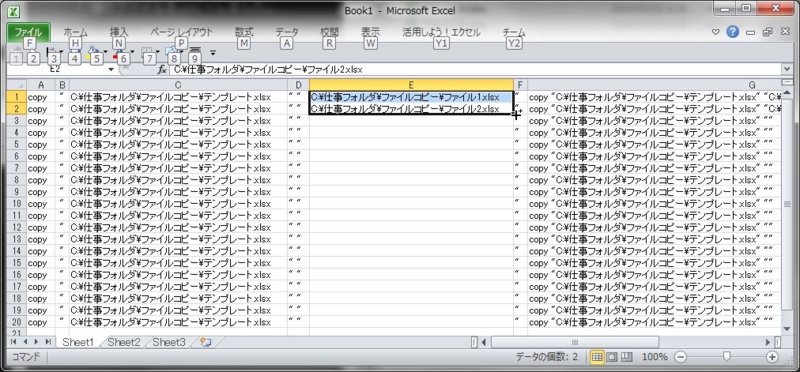Switch to Sheet2 worksheet tab

123,342
